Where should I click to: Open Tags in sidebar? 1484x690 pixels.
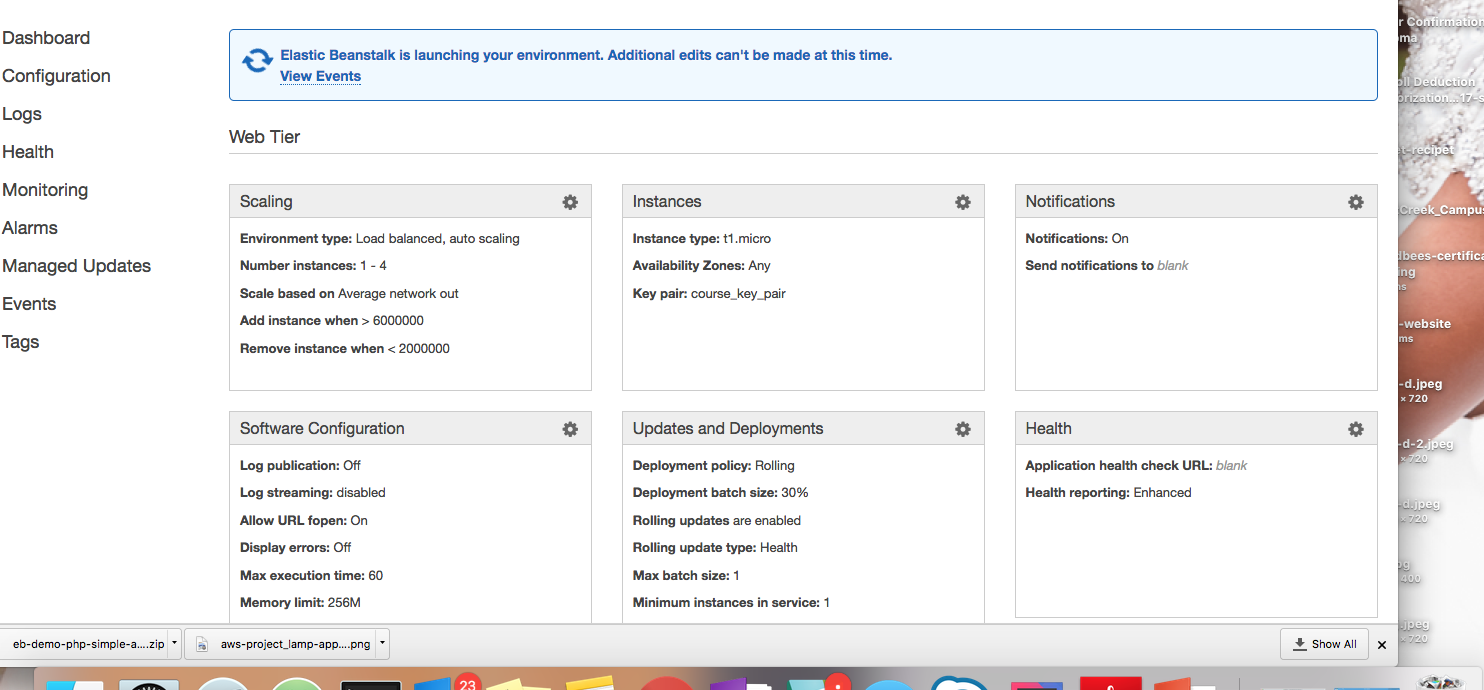(21, 342)
